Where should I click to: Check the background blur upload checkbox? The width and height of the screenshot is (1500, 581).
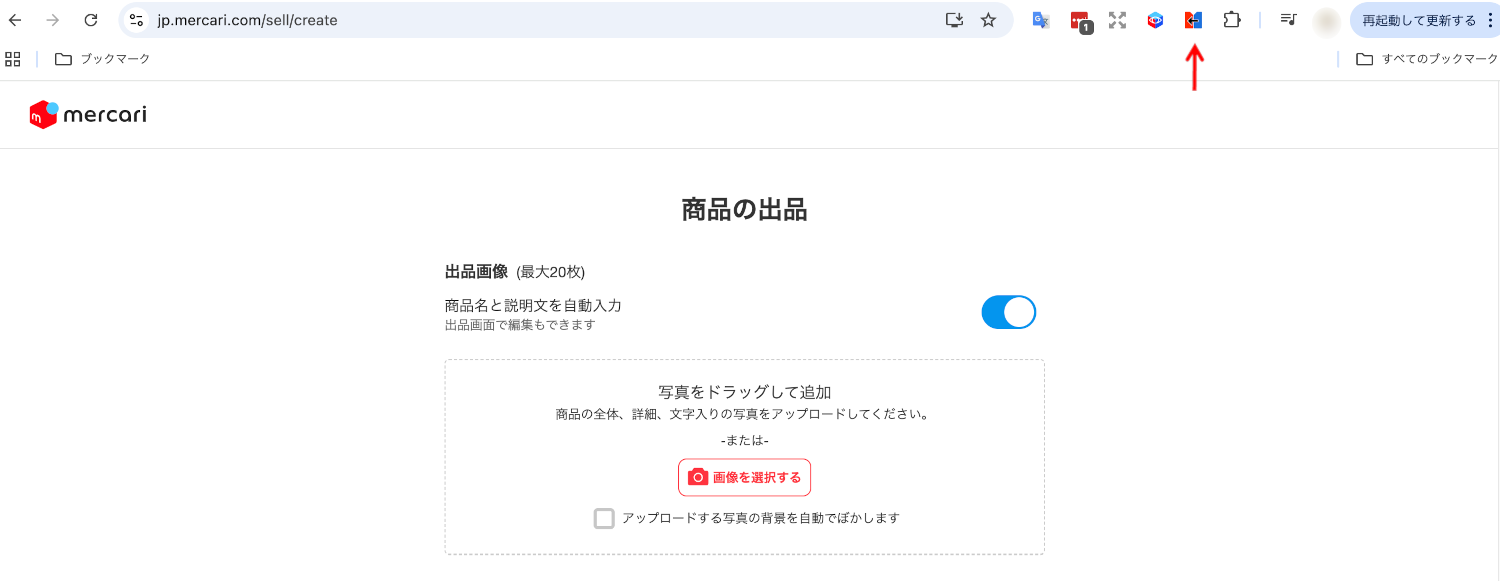(x=604, y=518)
